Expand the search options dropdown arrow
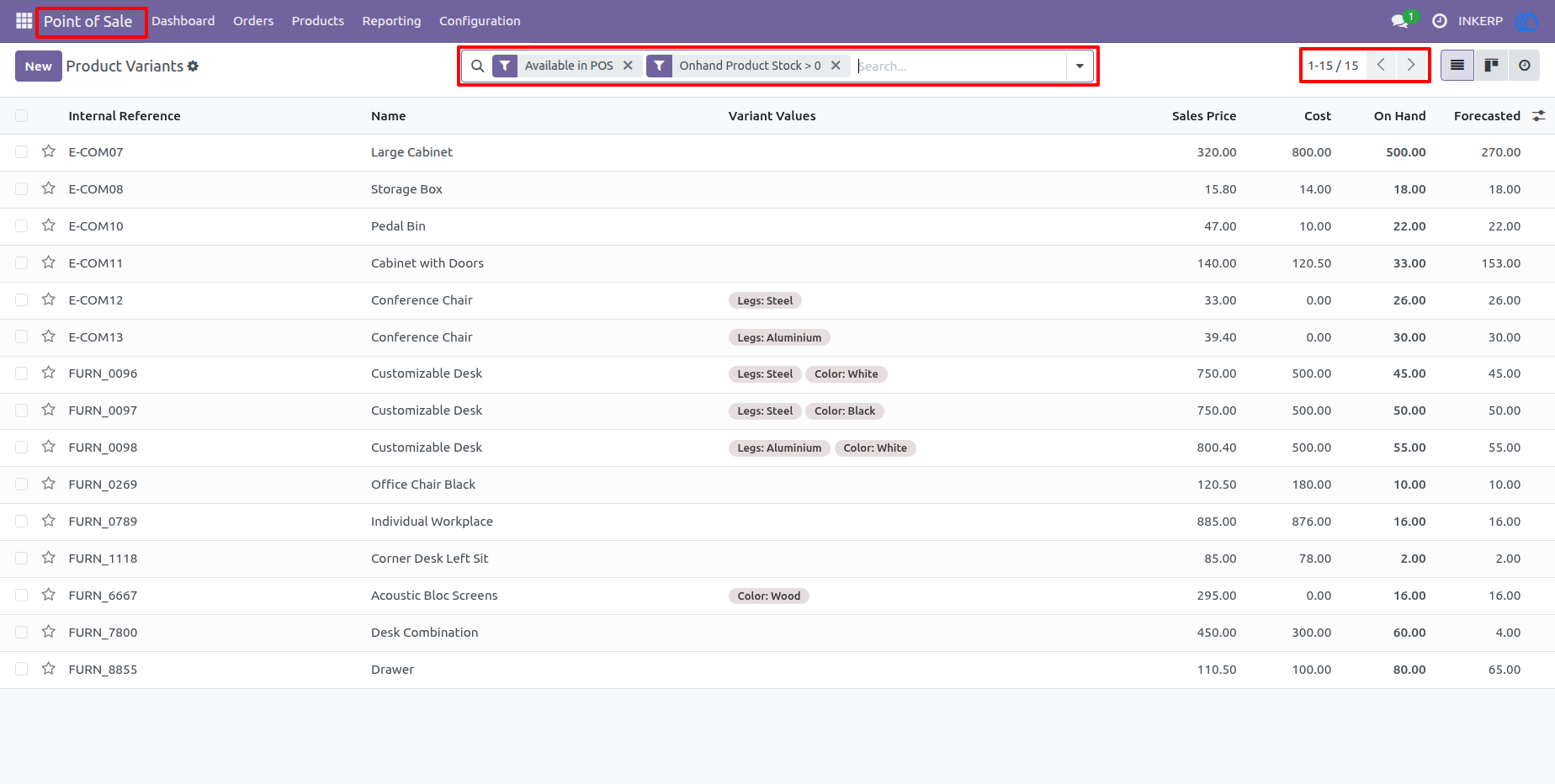 click(1080, 66)
